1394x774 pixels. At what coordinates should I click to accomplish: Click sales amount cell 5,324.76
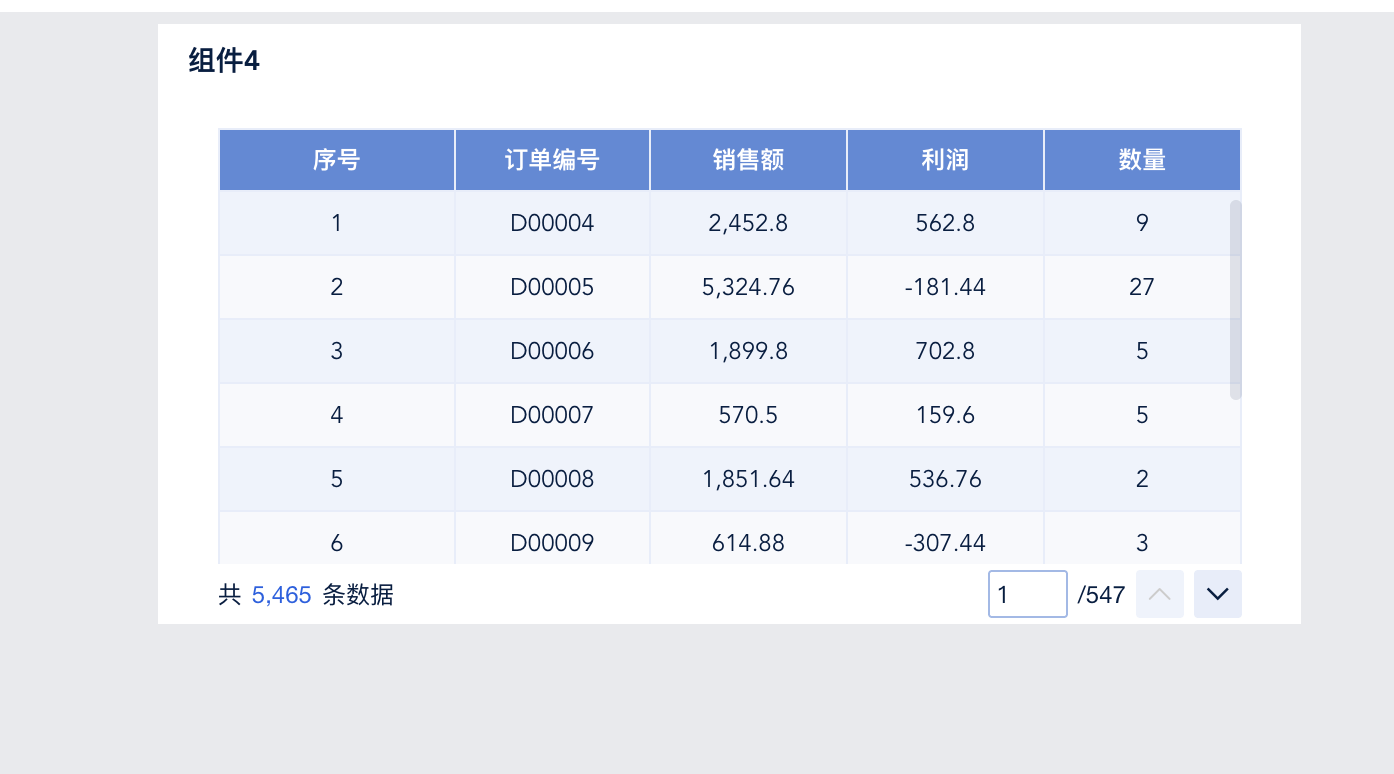point(748,287)
